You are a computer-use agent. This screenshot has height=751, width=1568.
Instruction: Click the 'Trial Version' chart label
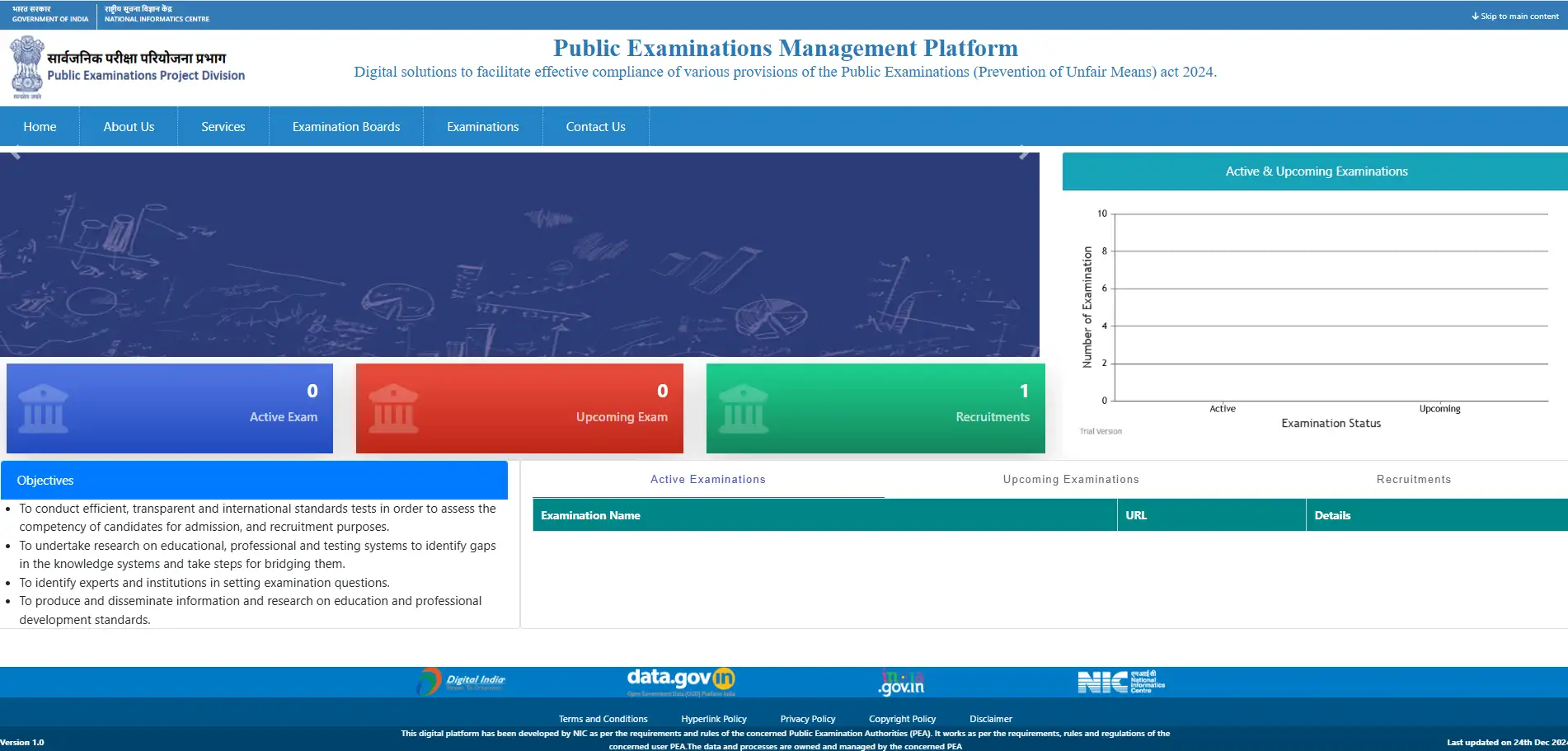tap(1101, 431)
